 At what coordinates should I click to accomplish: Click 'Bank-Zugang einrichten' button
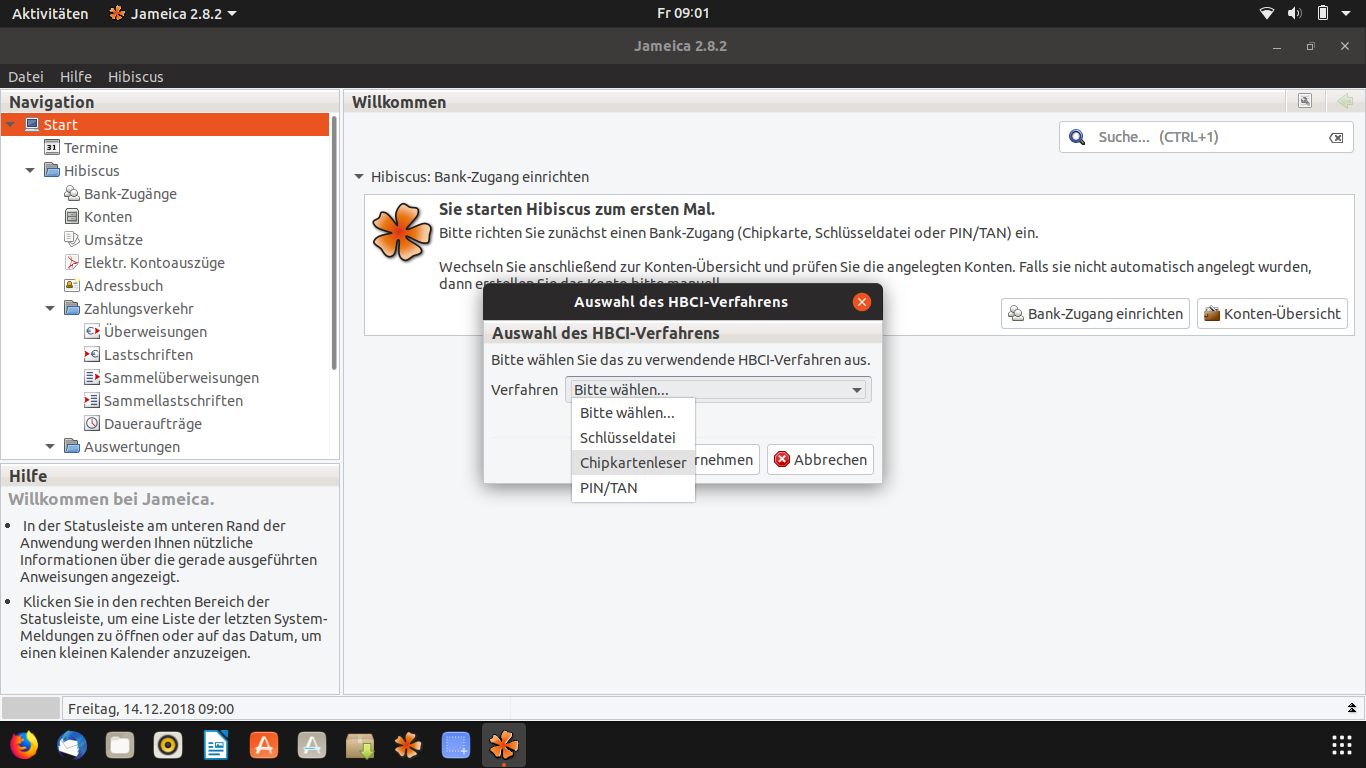[x=1095, y=313]
